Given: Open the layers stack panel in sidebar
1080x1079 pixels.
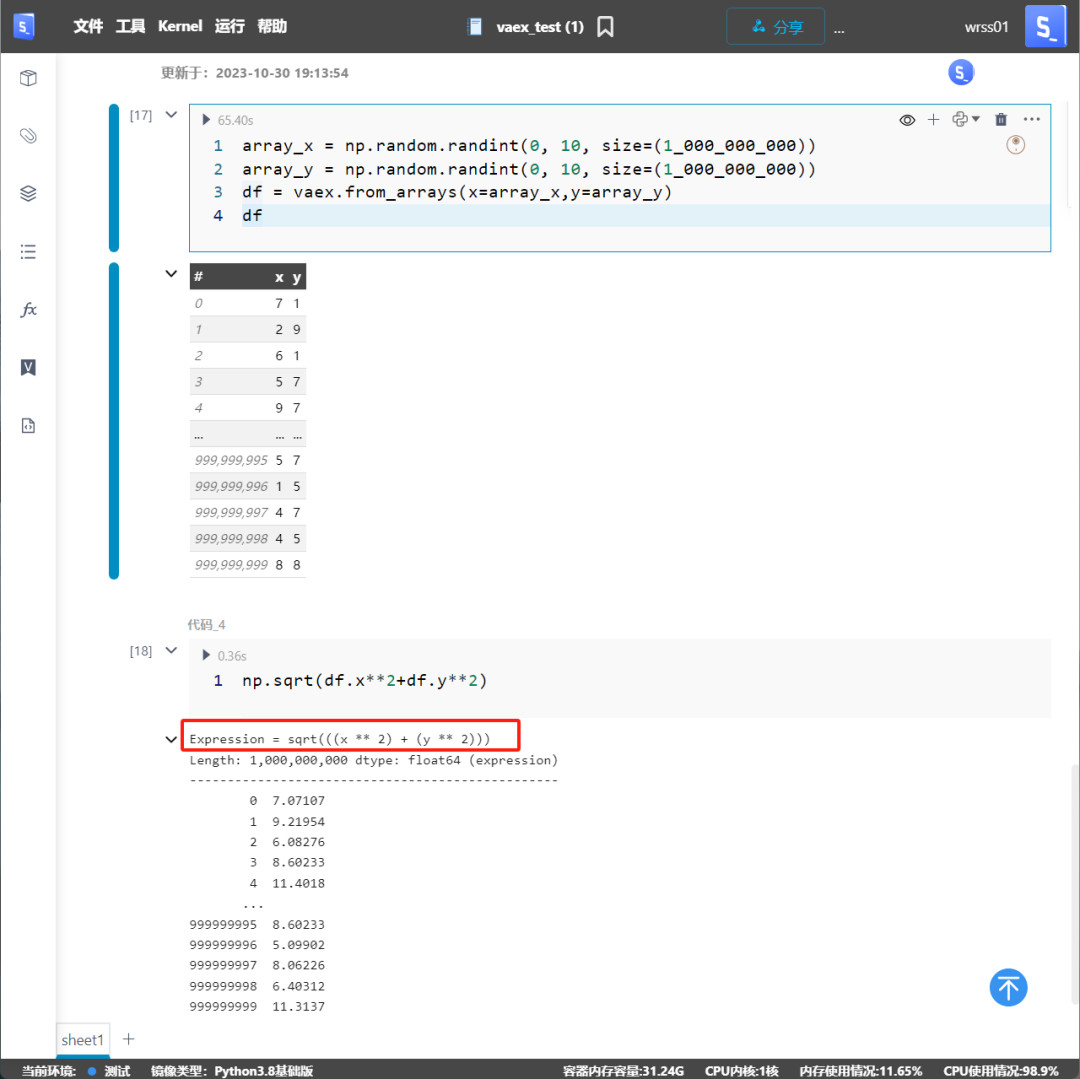Looking at the screenshot, I should pyautogui.click(x=28, y=193).
